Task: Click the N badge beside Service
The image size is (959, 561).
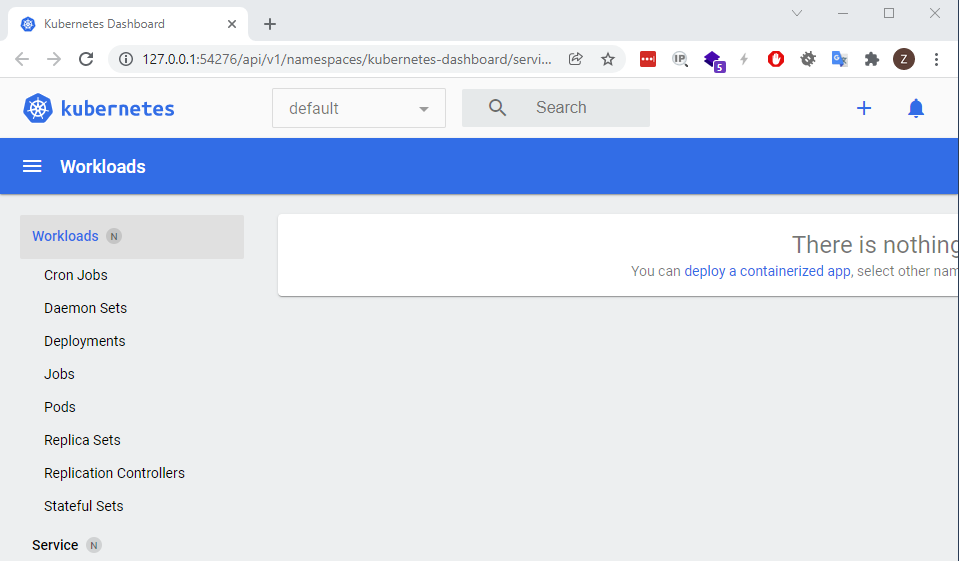Action: click(x=94, y=545)
